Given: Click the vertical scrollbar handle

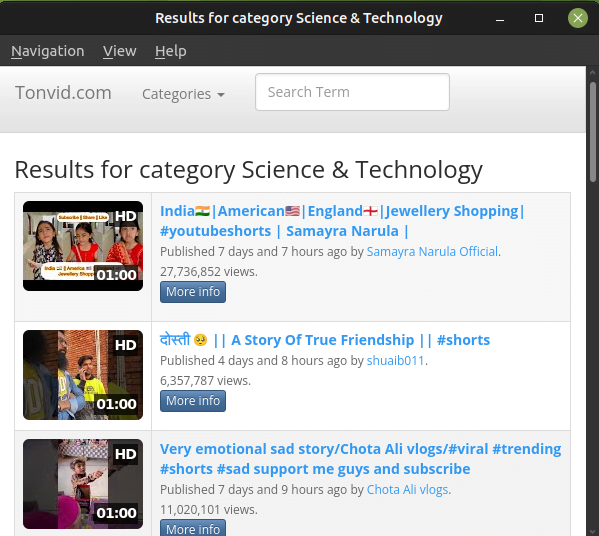Looking at the screenshot, I should pyautogui.click(x=593, y=131).
